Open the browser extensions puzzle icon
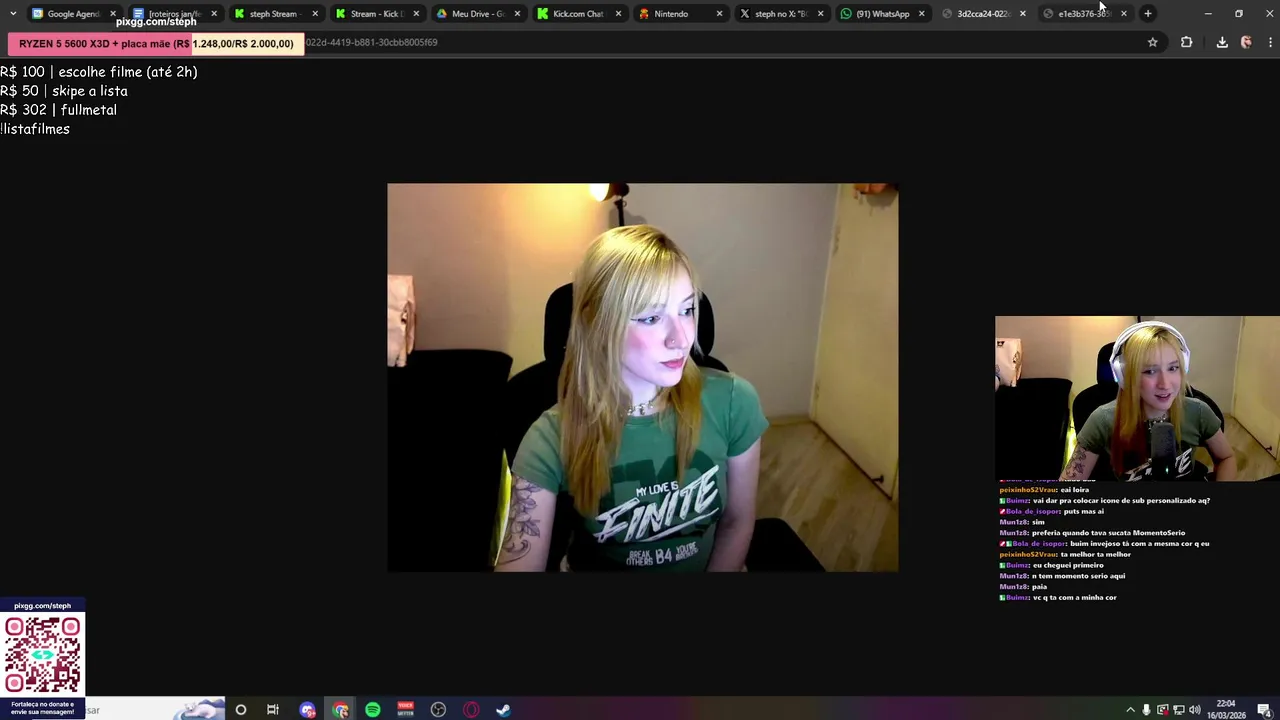This screenshot has width=1280, height=720. pyautogui.click(x=1186, y=42)
